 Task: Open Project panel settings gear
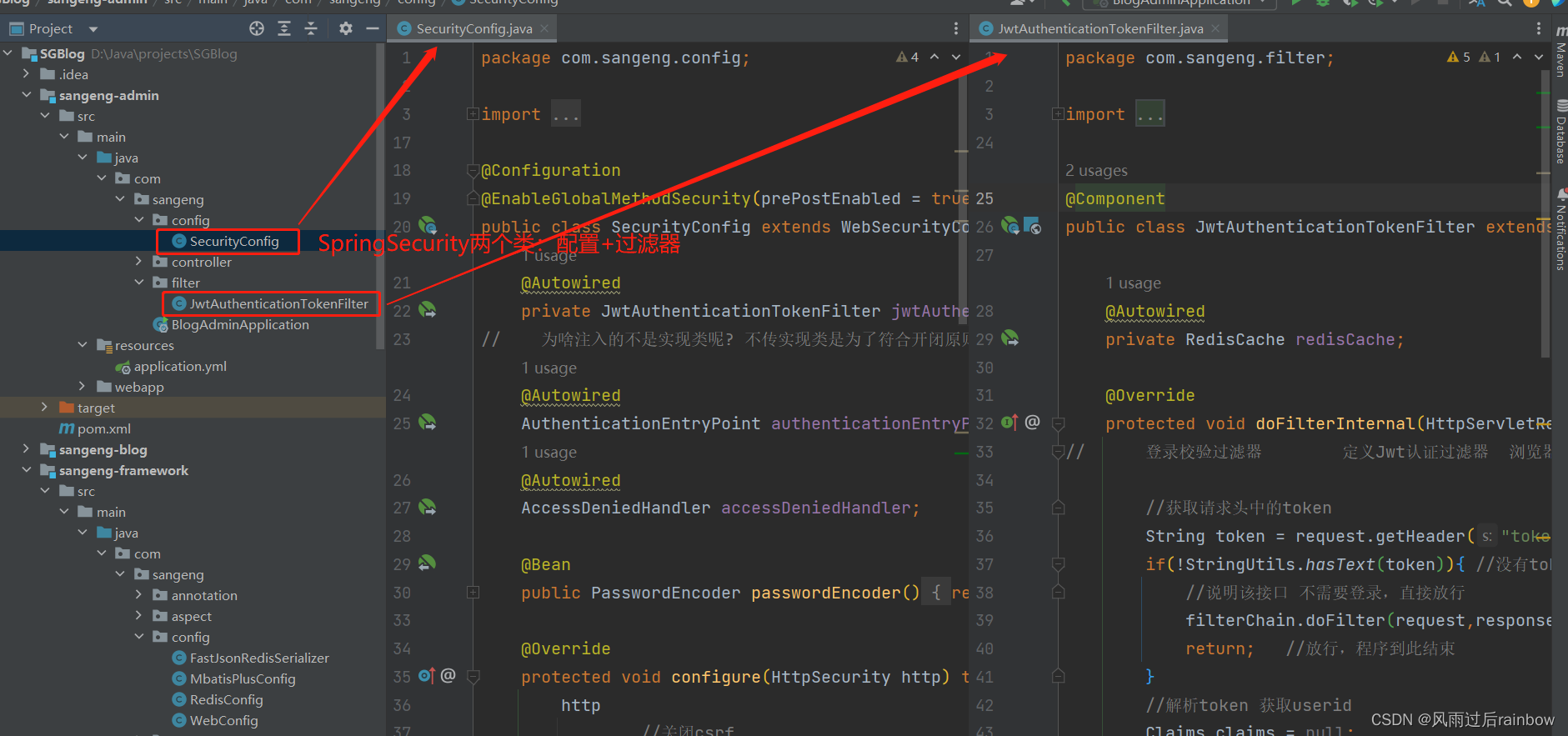346,28
